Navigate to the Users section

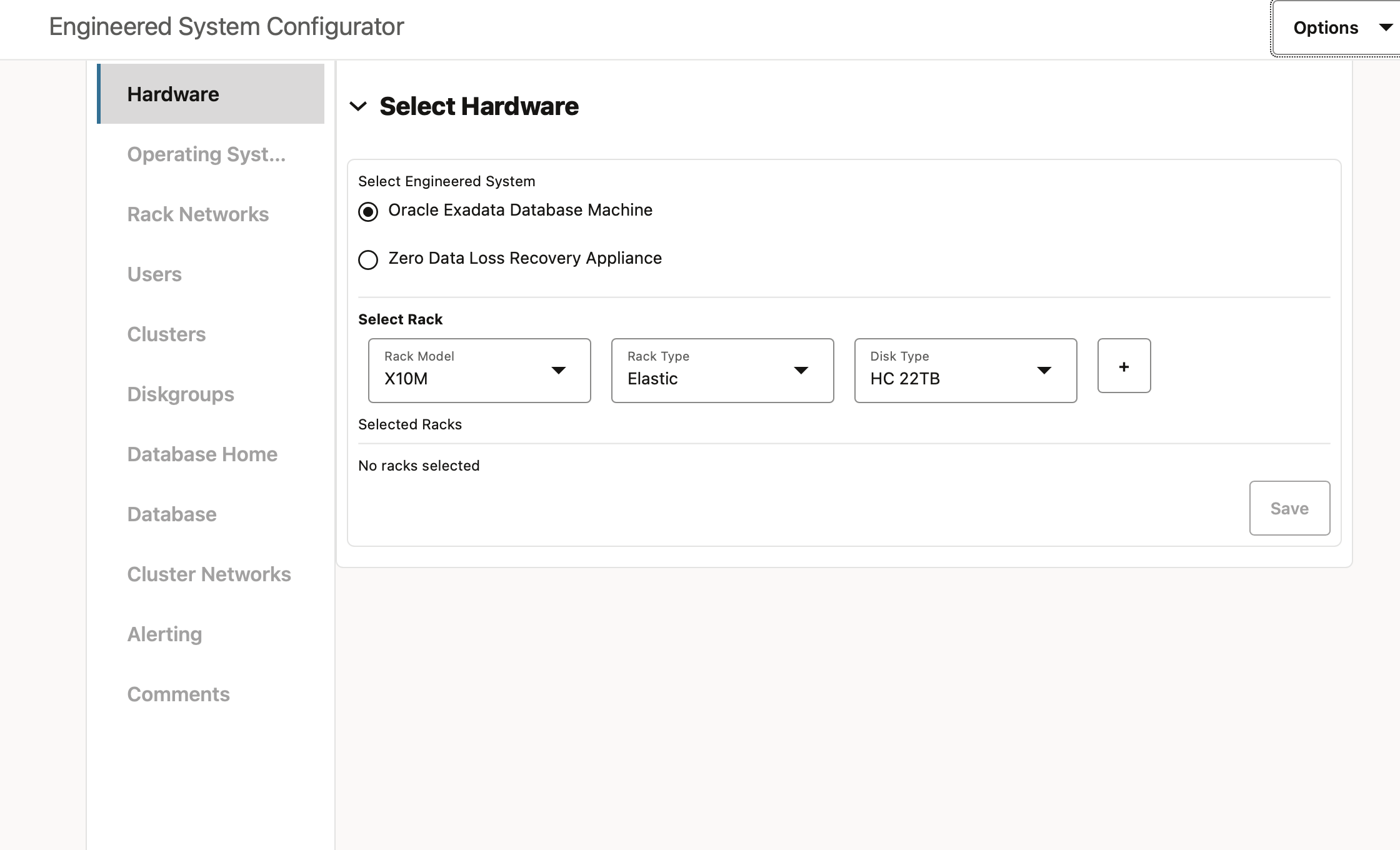point(154,274)
